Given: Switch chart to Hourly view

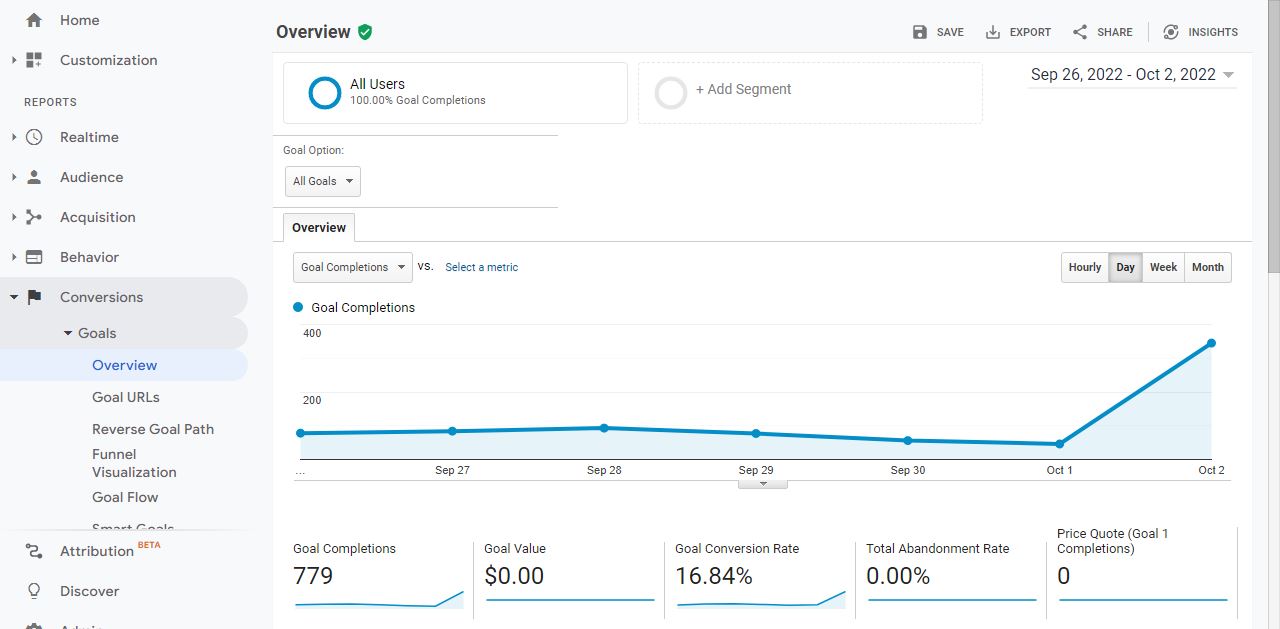Looking at the screenshot, I should 1085,267.
